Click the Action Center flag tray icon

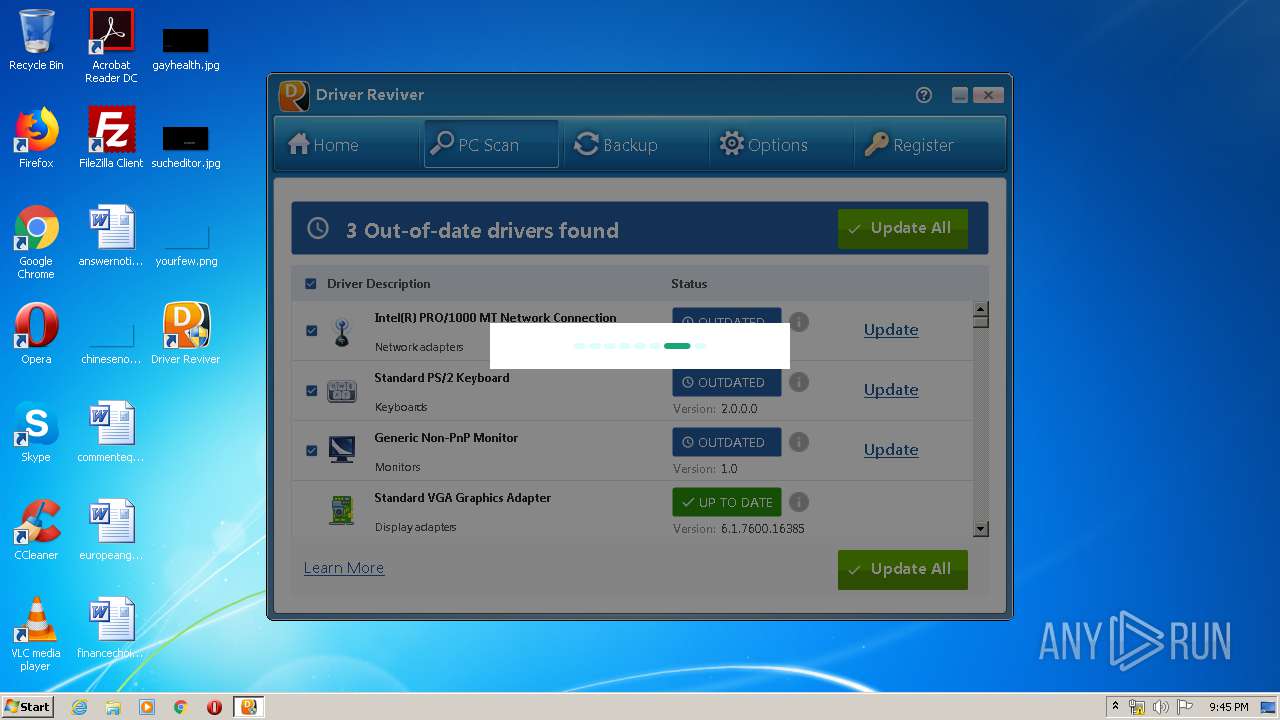point(1184,707)
